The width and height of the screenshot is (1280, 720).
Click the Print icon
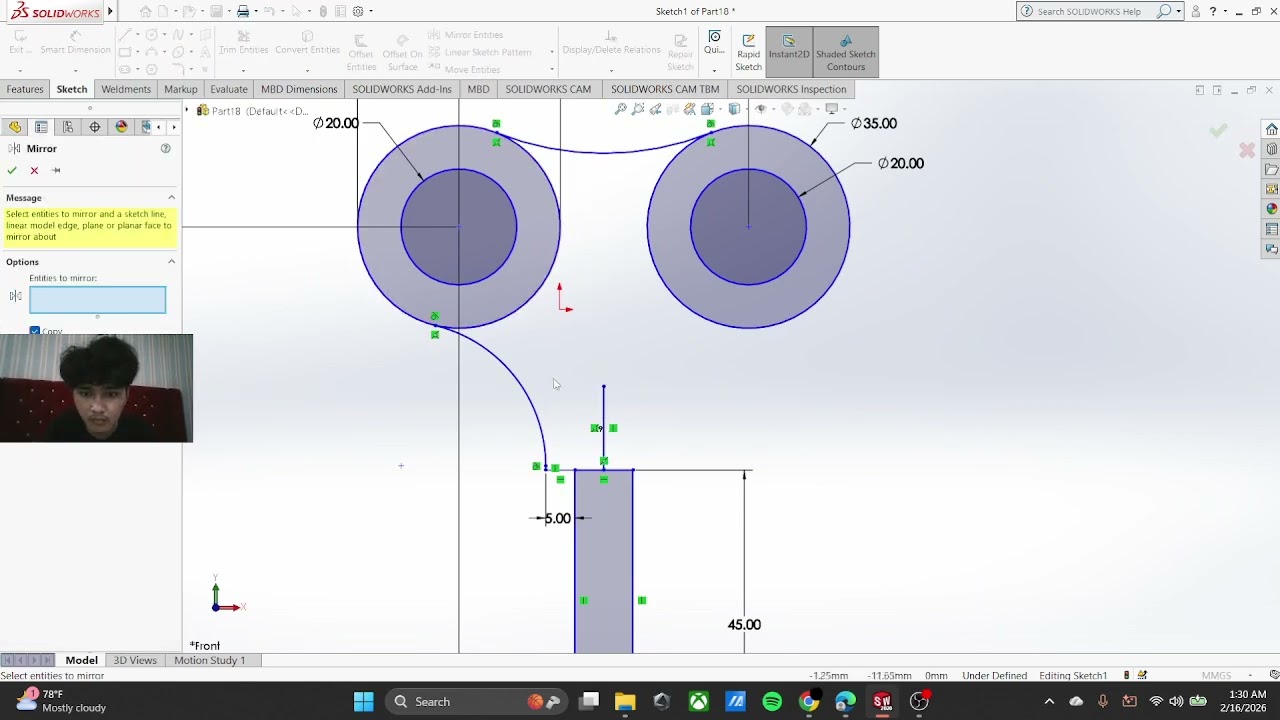coord(243,11)
